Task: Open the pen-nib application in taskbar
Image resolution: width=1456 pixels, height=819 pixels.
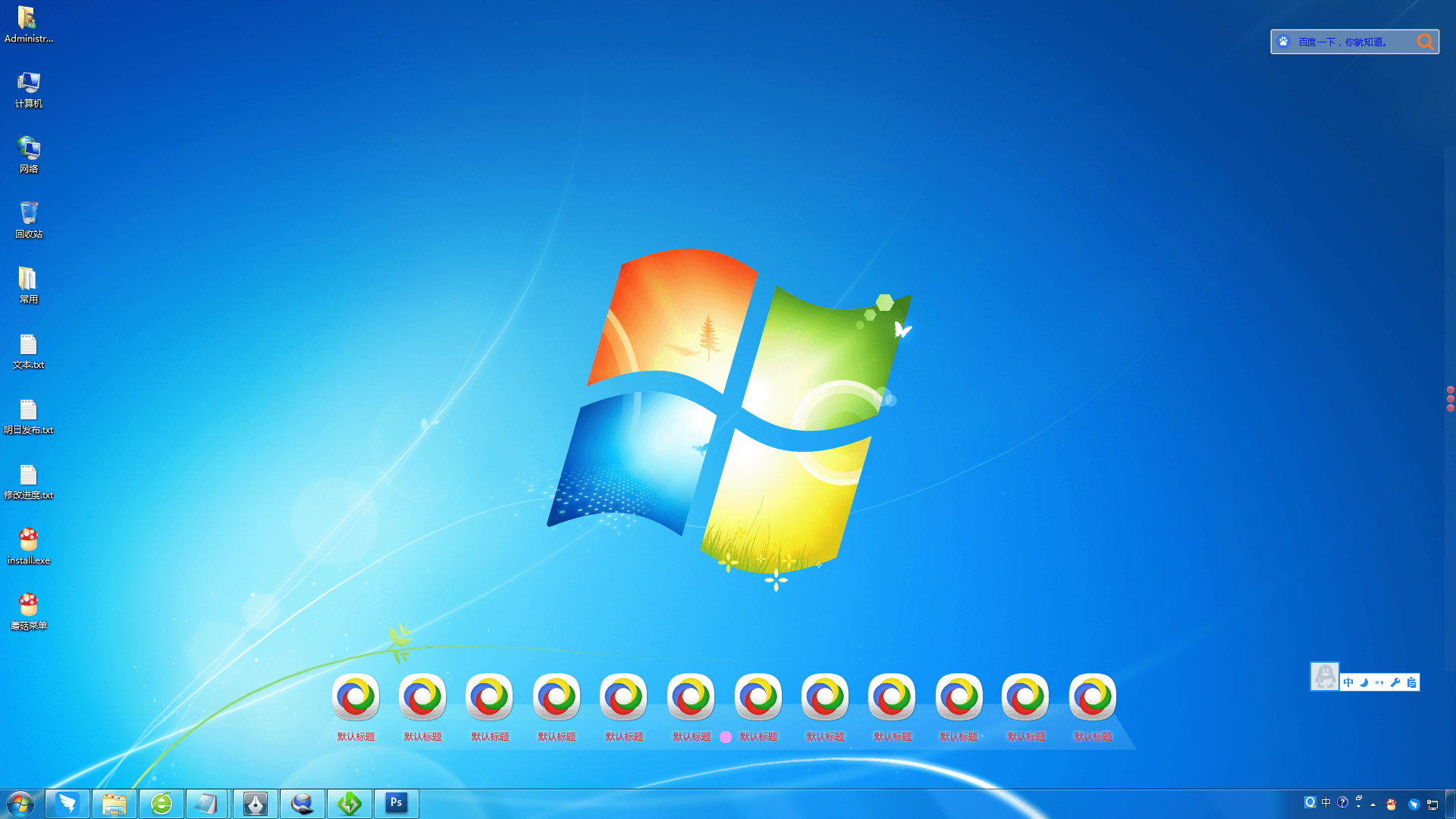Action: click(256, 804)
